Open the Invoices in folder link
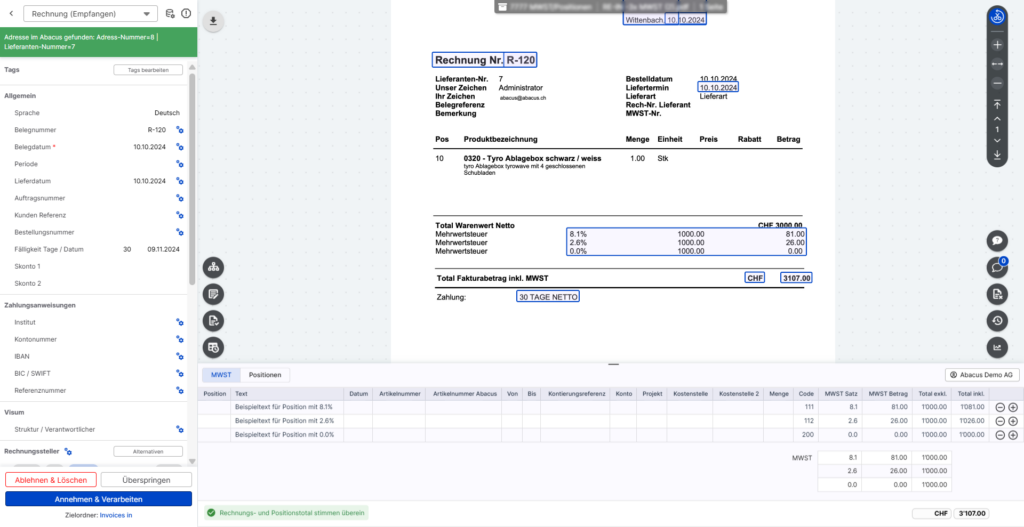 click(115, 515)
